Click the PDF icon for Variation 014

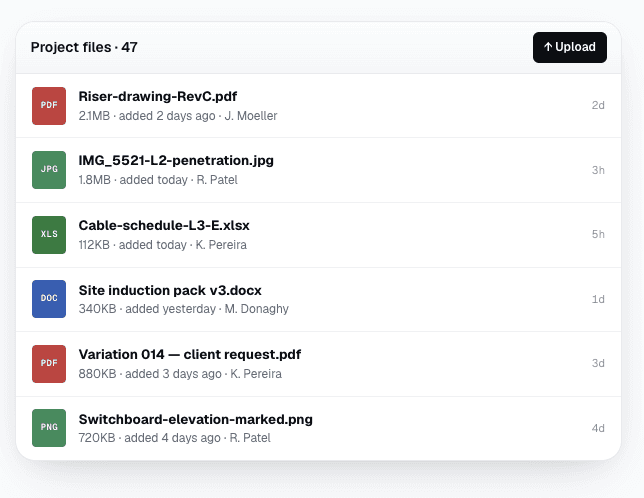[49, 363]
